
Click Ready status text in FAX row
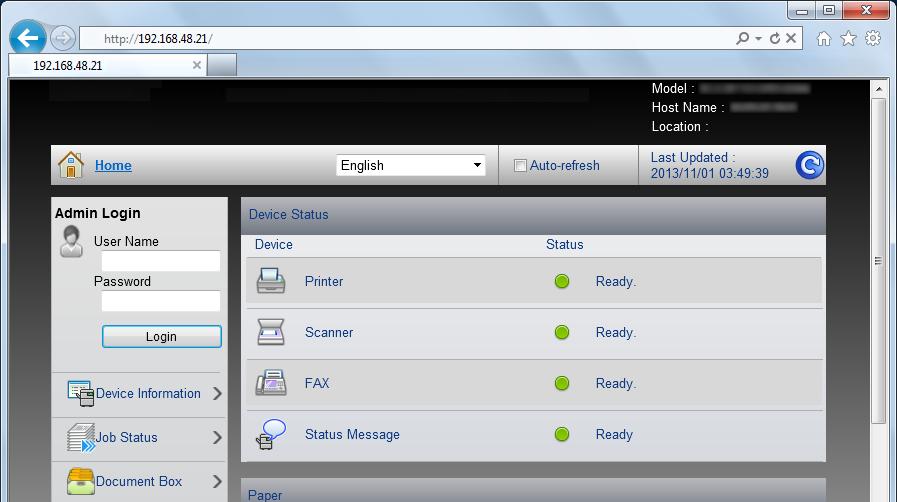pyautogui.click(x=616, y=383)
